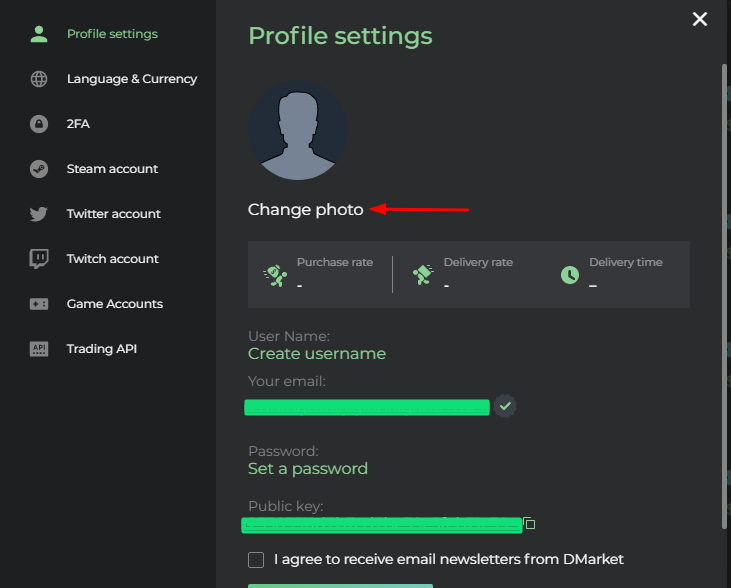
Task: Open Trading API section
Action: coord(102,349)
